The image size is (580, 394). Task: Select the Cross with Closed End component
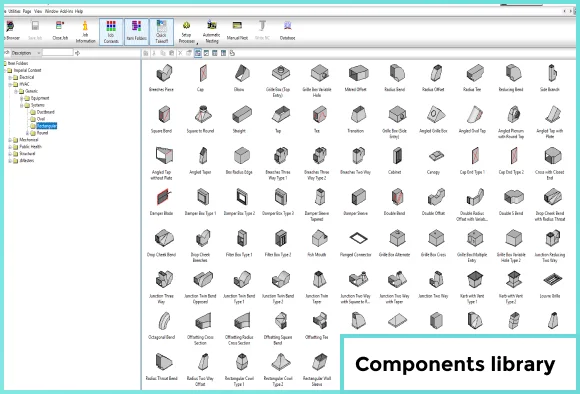550,163
